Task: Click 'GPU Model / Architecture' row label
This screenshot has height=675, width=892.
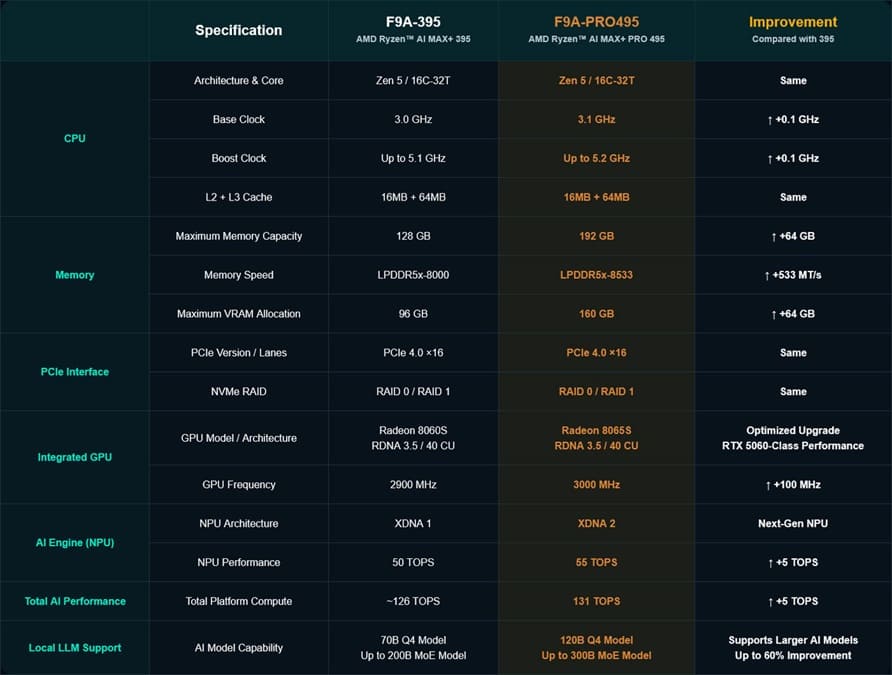Action: pos(238,438)
